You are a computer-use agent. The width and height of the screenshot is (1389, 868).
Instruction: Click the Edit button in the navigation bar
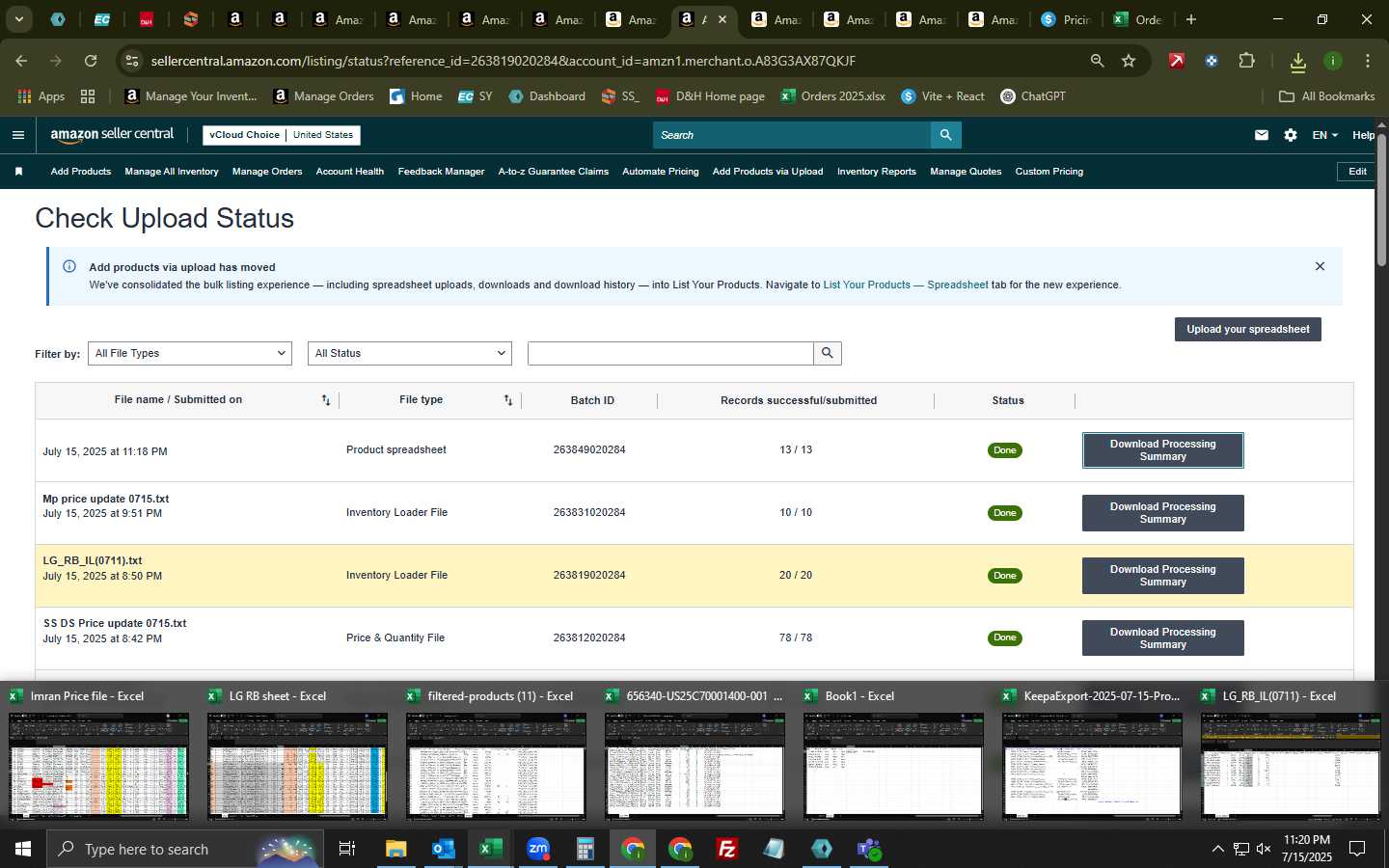click(1357, 172)
